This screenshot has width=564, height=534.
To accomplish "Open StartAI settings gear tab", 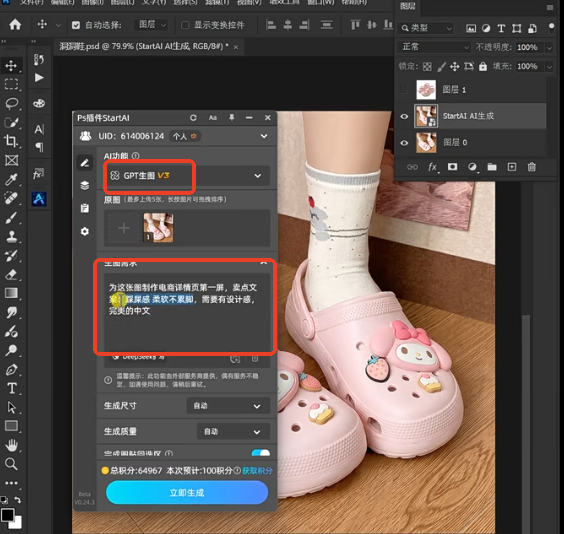I will [85, 231].
